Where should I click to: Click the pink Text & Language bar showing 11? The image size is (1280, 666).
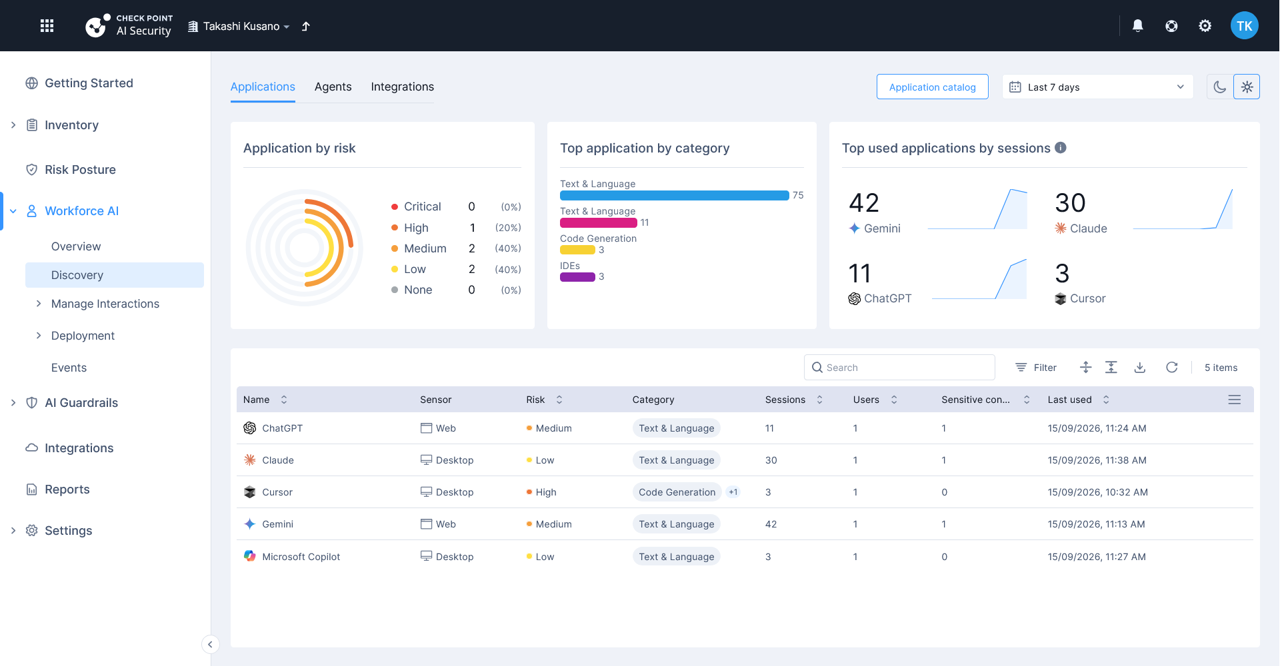click(x=598, y=223)
